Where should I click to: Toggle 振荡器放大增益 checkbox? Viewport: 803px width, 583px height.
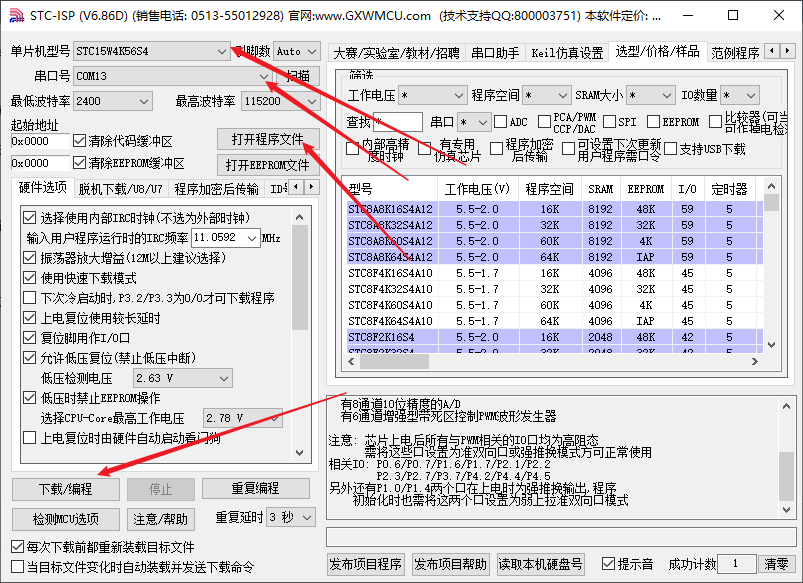point(30,258)
